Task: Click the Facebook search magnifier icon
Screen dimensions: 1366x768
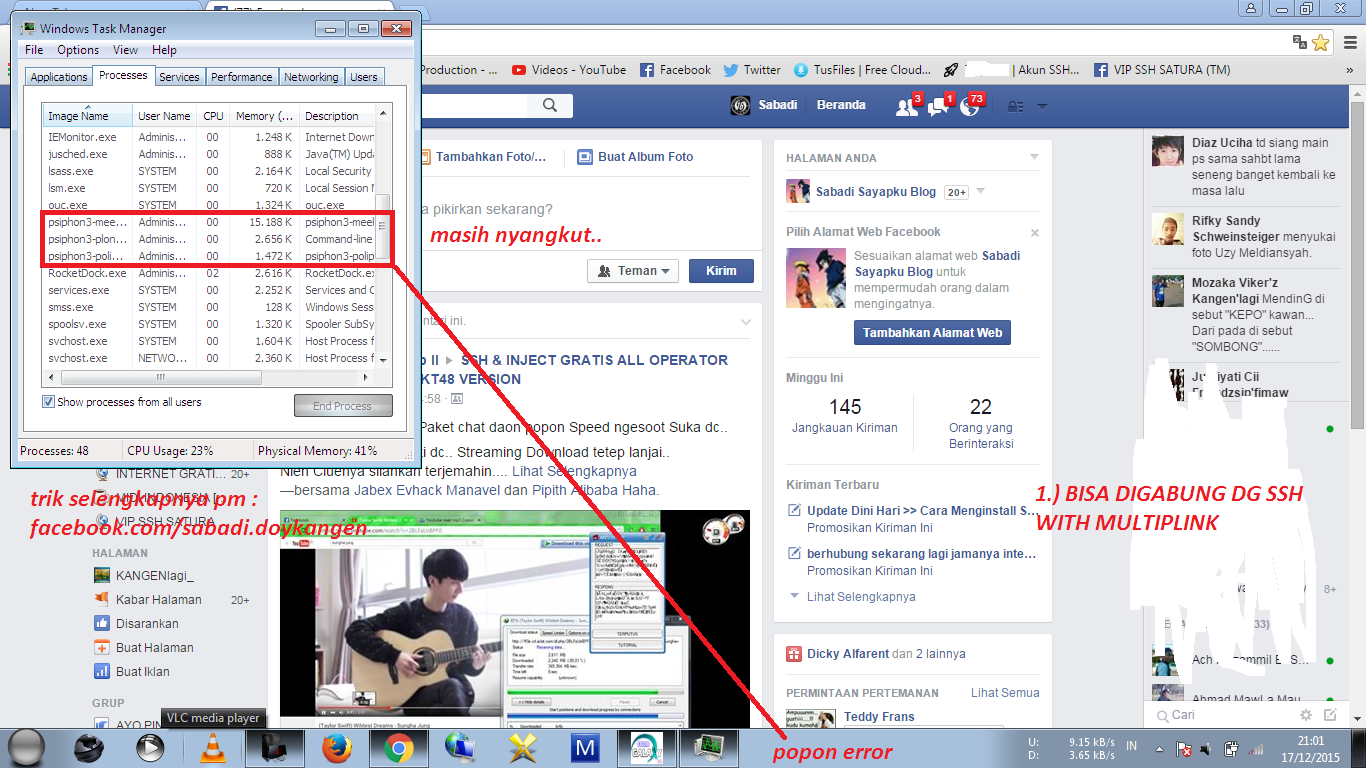Action: point(550,106)
